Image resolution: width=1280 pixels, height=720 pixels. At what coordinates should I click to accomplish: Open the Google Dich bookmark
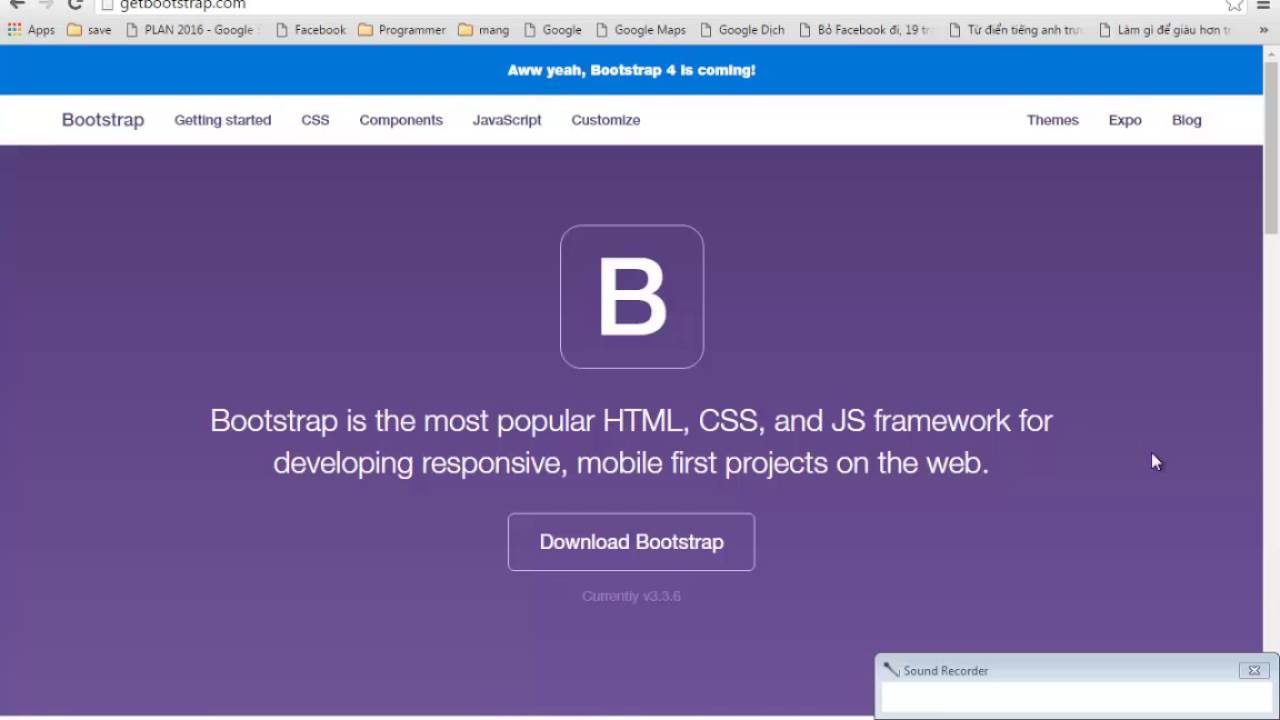coord(742,30)
